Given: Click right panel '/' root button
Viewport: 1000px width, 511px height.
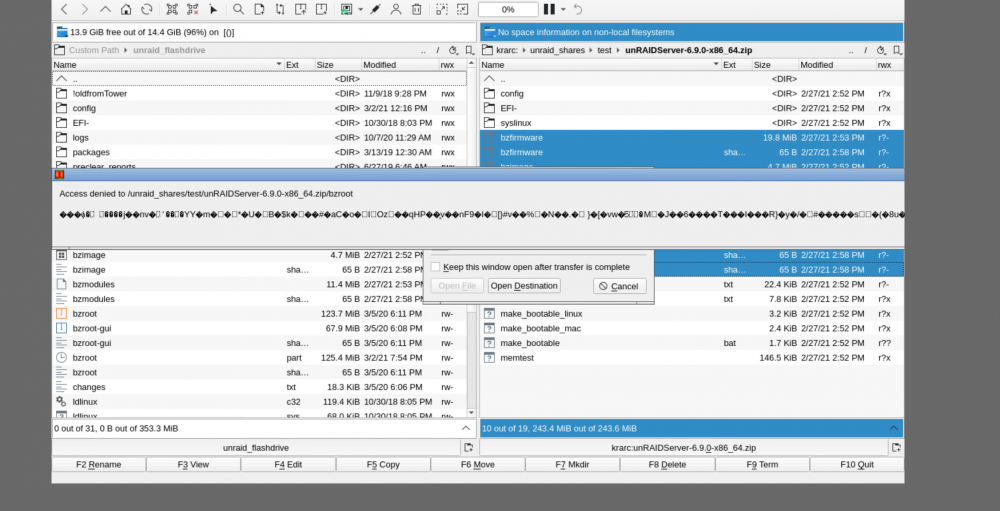Looking at the screenshot, I should (x=865, y=50).
